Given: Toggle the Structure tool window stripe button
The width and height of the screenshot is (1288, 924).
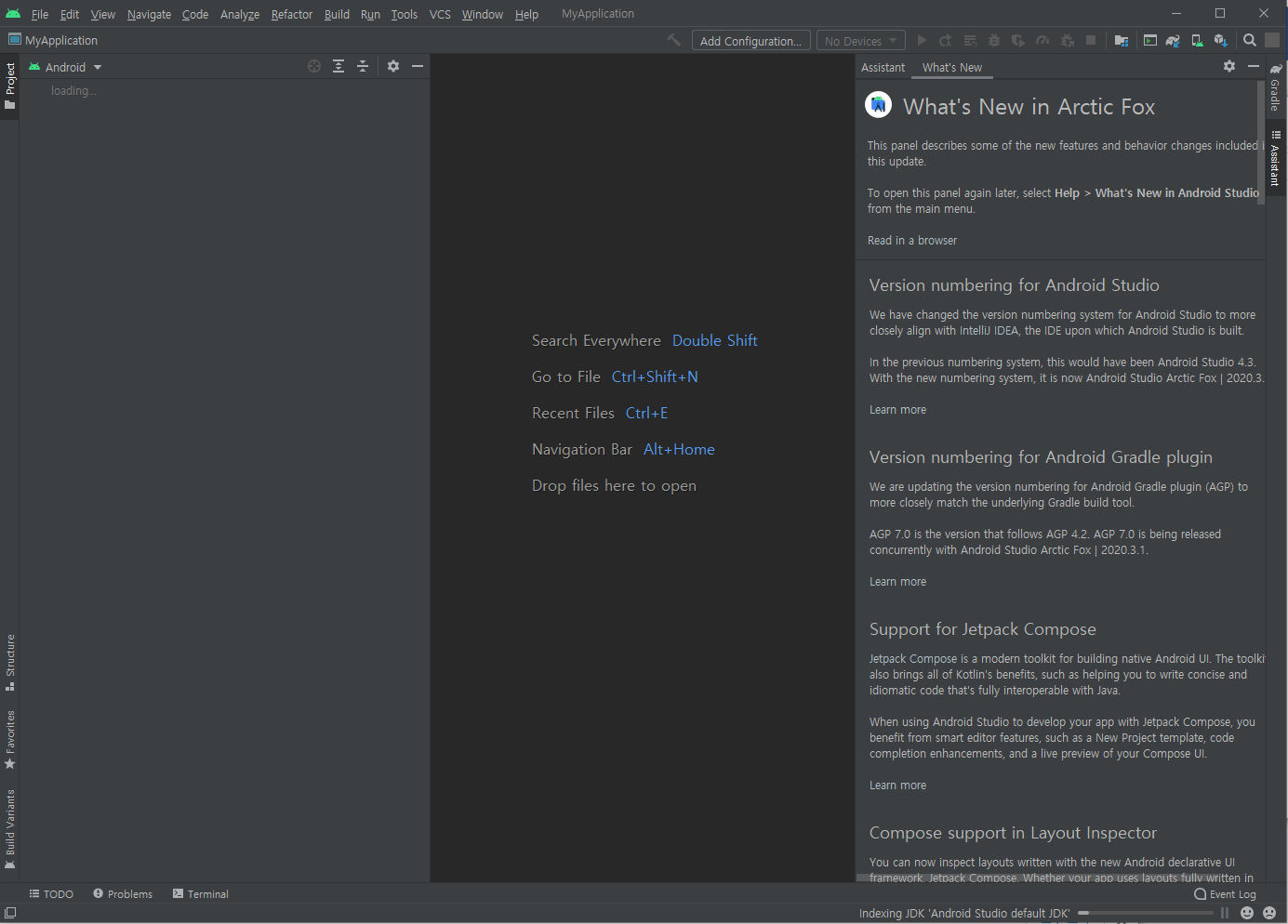Looking at the screenshot, I should pos(10,663).
